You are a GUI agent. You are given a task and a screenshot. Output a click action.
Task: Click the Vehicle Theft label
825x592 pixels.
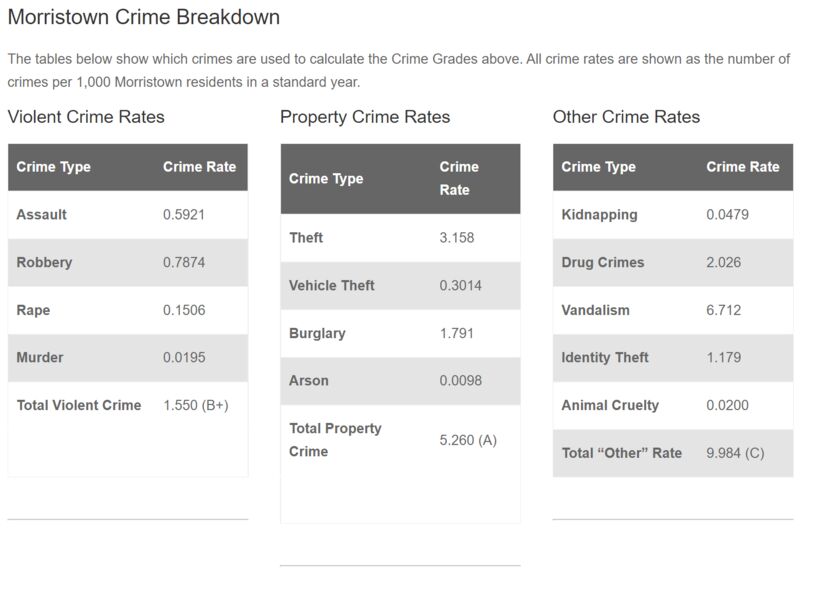(x=332, y=286)
